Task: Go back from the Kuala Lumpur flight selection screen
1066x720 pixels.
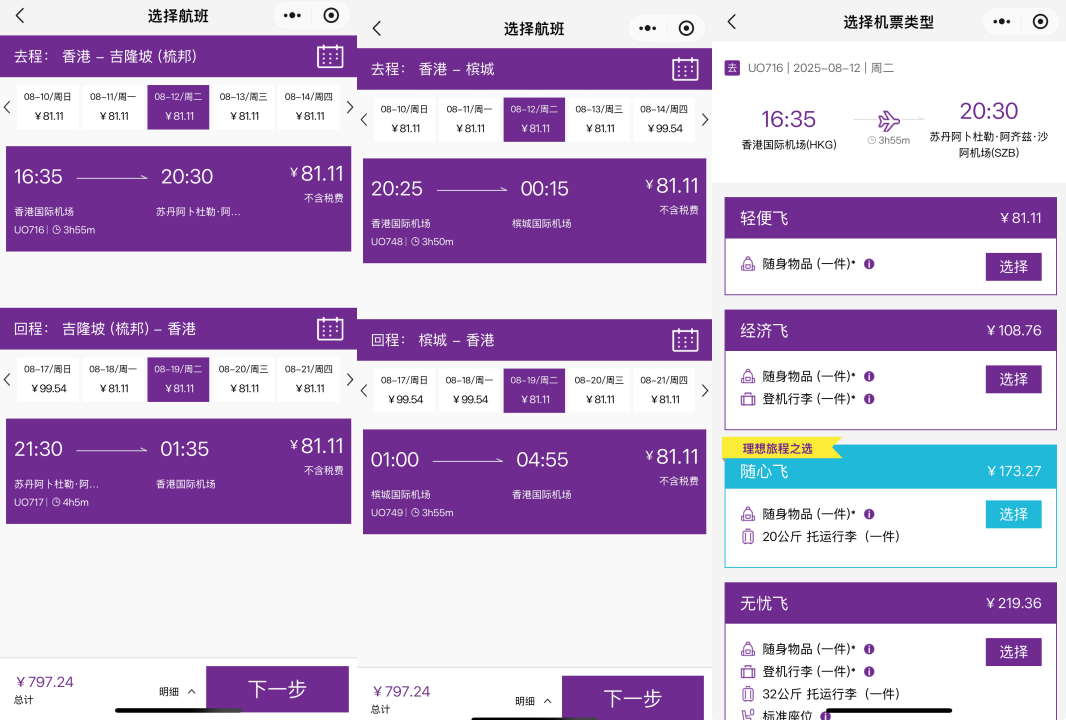Action: point(20,15)
